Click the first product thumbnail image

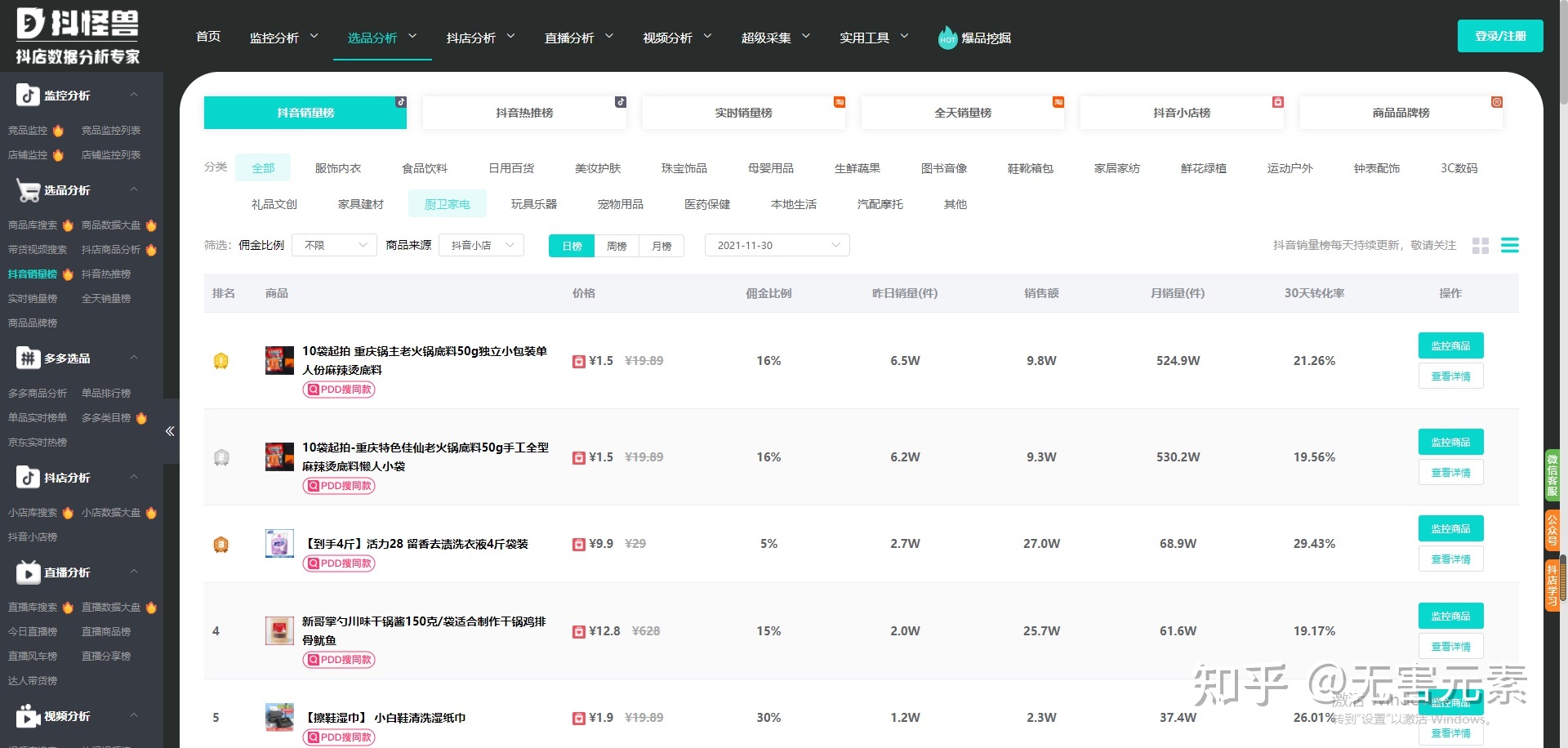click(x=278, y=360)
